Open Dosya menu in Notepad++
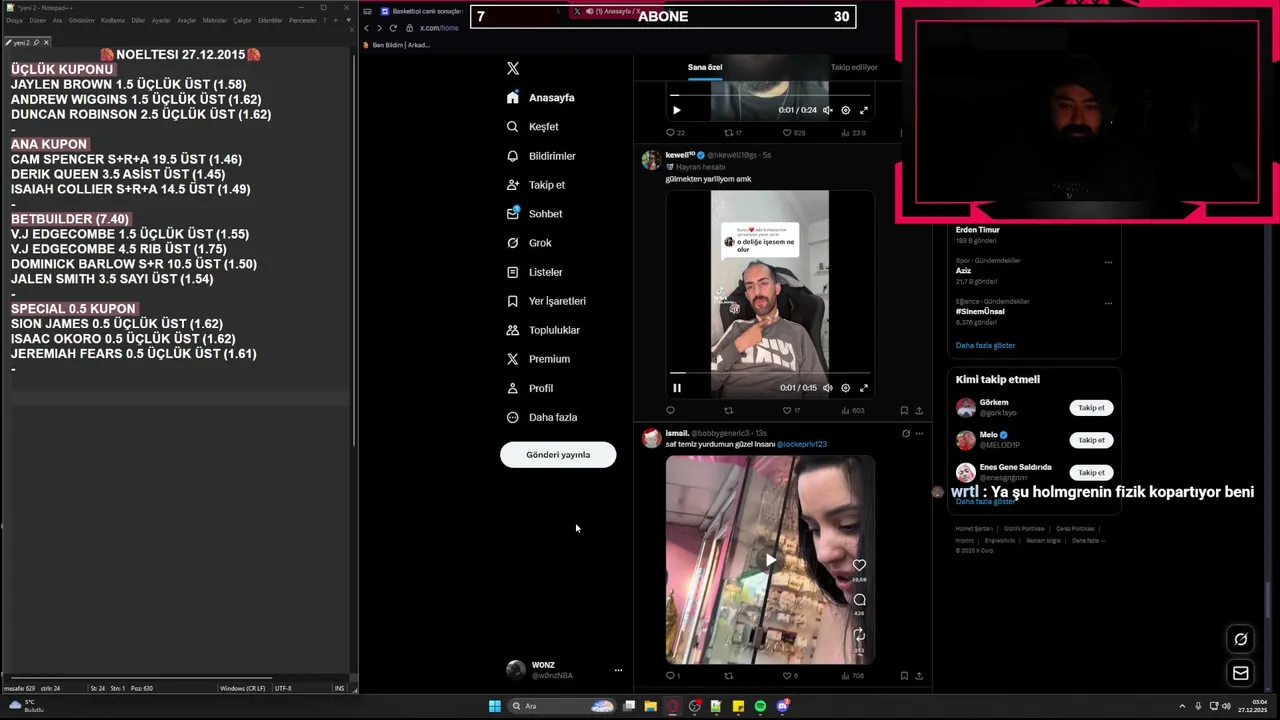The height and width of the screenshot is (720, 1280). pyautogui.click(x=14, y=20)
